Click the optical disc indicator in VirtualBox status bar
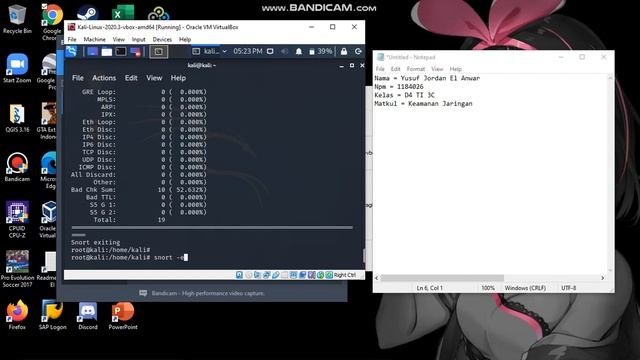Screen dimensions: 640x360 coord(249,275)
